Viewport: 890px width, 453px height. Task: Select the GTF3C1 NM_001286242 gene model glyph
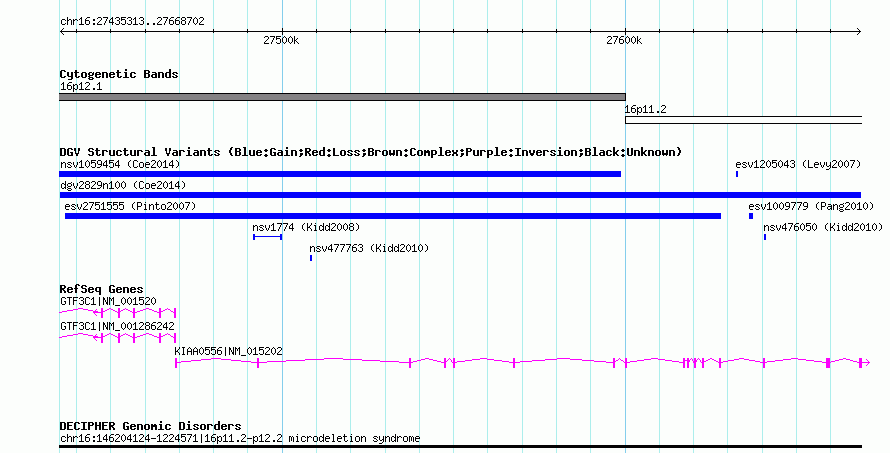[118, 337]
